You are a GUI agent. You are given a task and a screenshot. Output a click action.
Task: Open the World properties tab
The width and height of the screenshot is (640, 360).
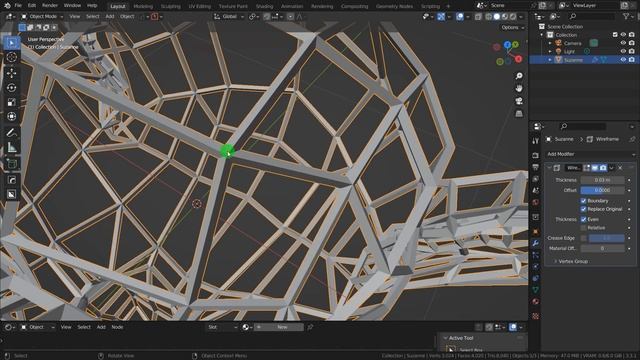click(536, 202)
